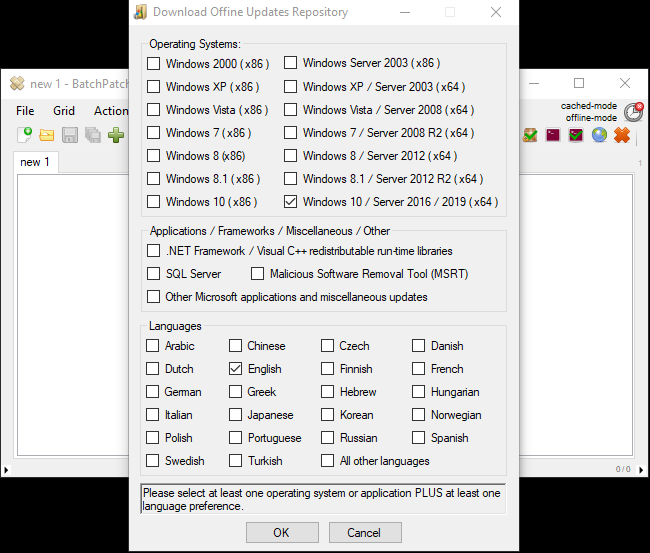
Task: Select the Arabic language checkbox
Action: click(153, 346)
